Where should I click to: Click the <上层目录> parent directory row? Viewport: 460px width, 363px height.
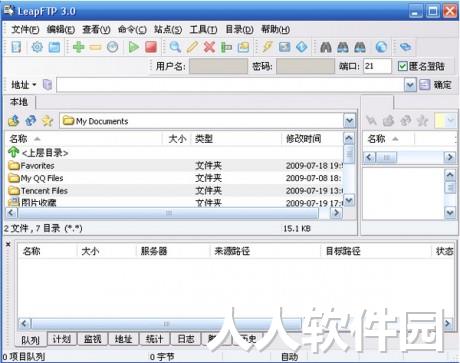tap(175, 153)
